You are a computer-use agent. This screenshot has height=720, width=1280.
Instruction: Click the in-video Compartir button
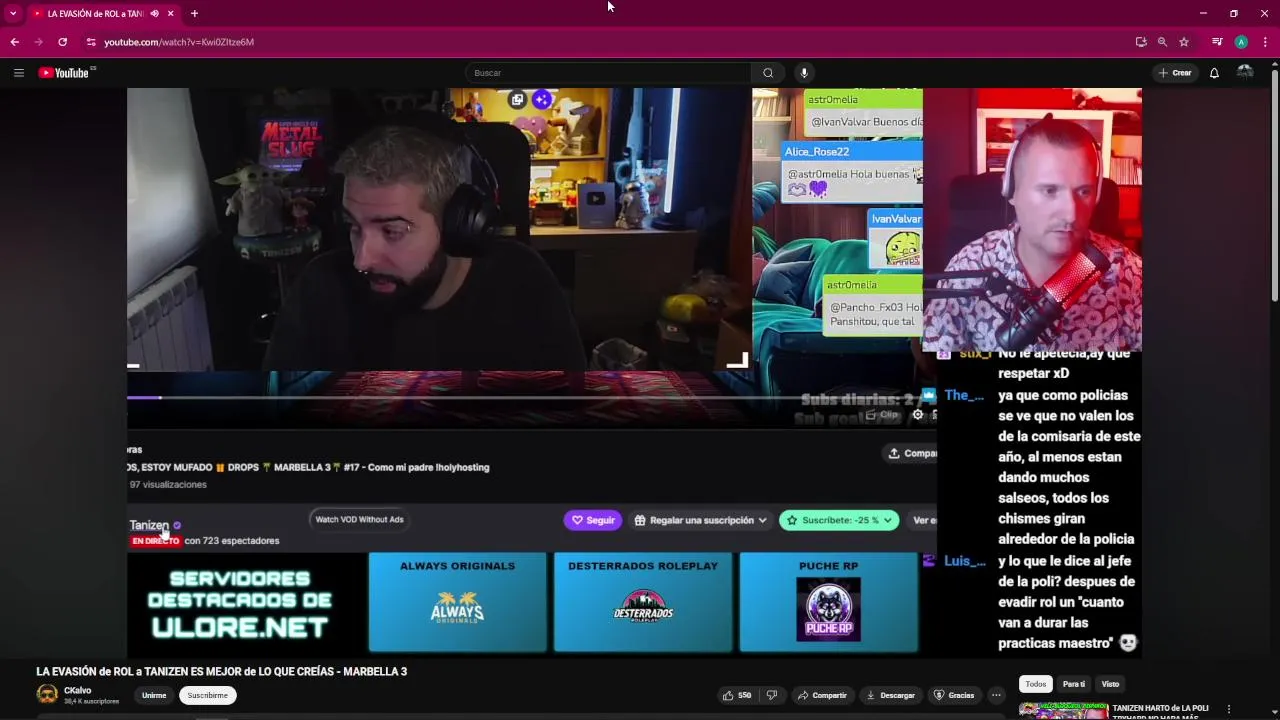(x=913, y=453)
